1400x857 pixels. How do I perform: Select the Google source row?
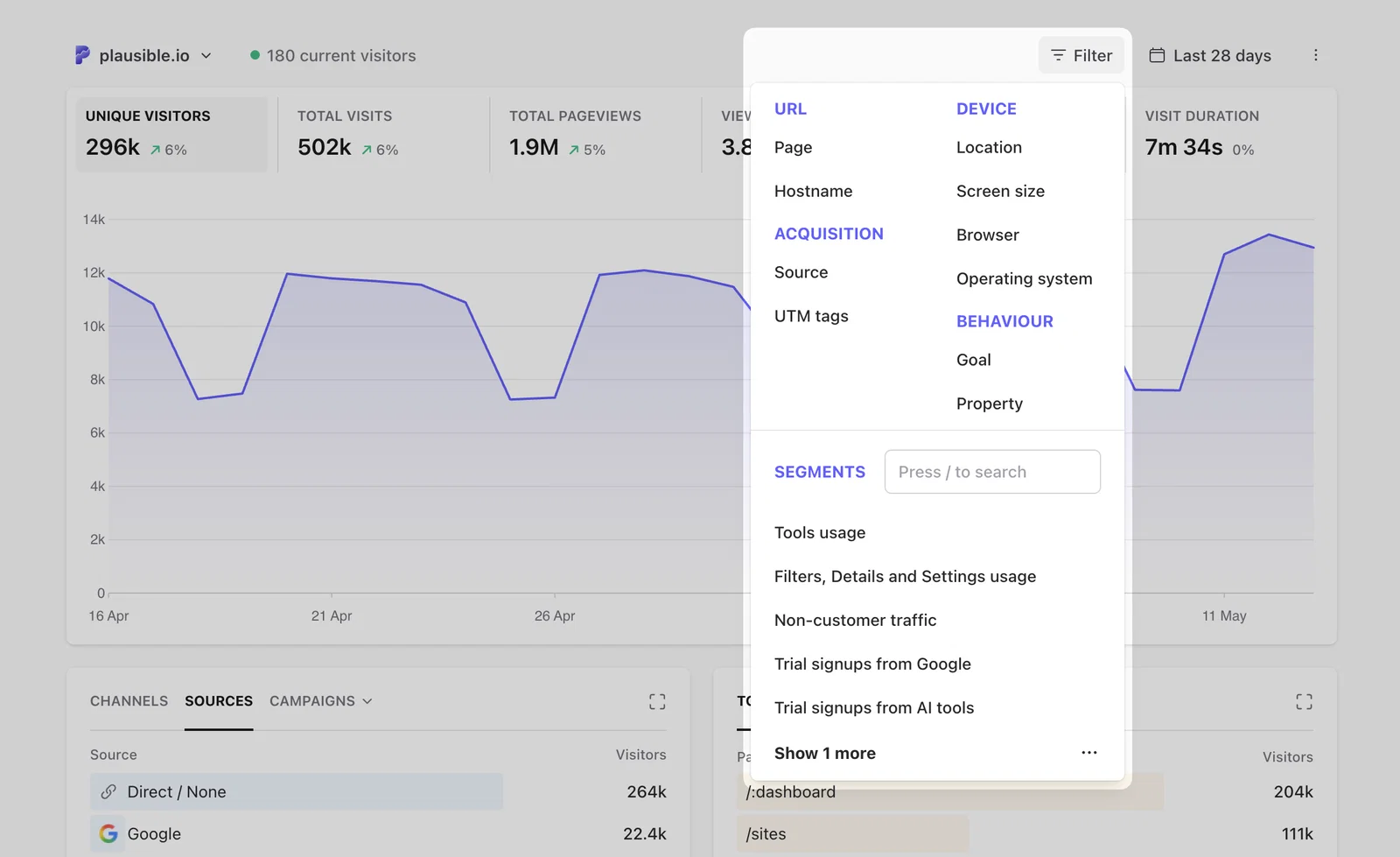coord(378,833)
